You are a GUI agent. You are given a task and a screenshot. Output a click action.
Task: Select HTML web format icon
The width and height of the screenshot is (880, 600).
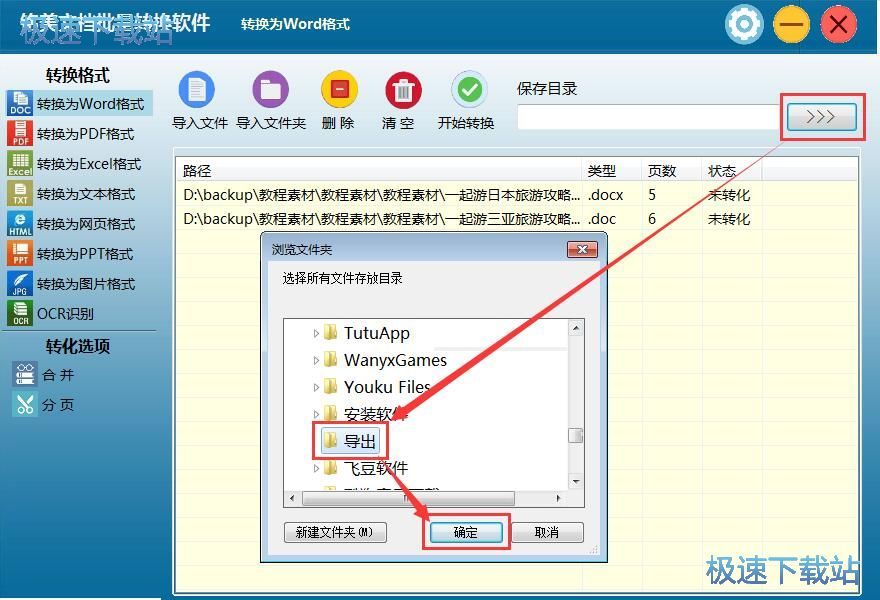coord(20,223)
